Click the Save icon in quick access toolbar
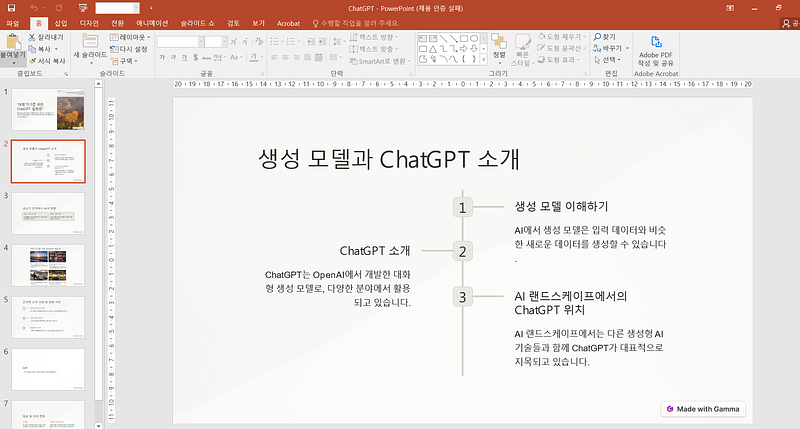This screenshot has height=429, width=800. tap(11, 8)
